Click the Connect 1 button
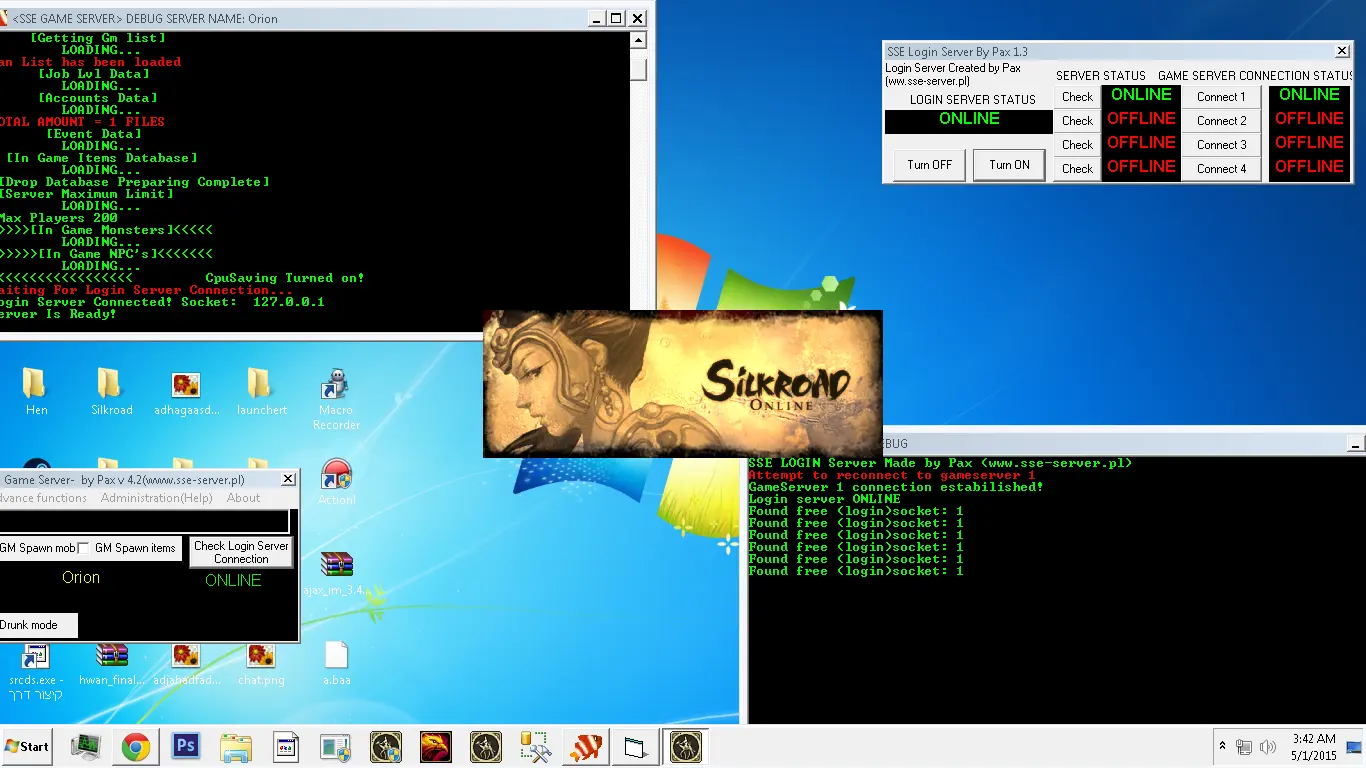This screenshot has height=768, width=1366. [x=1221, y=97]
